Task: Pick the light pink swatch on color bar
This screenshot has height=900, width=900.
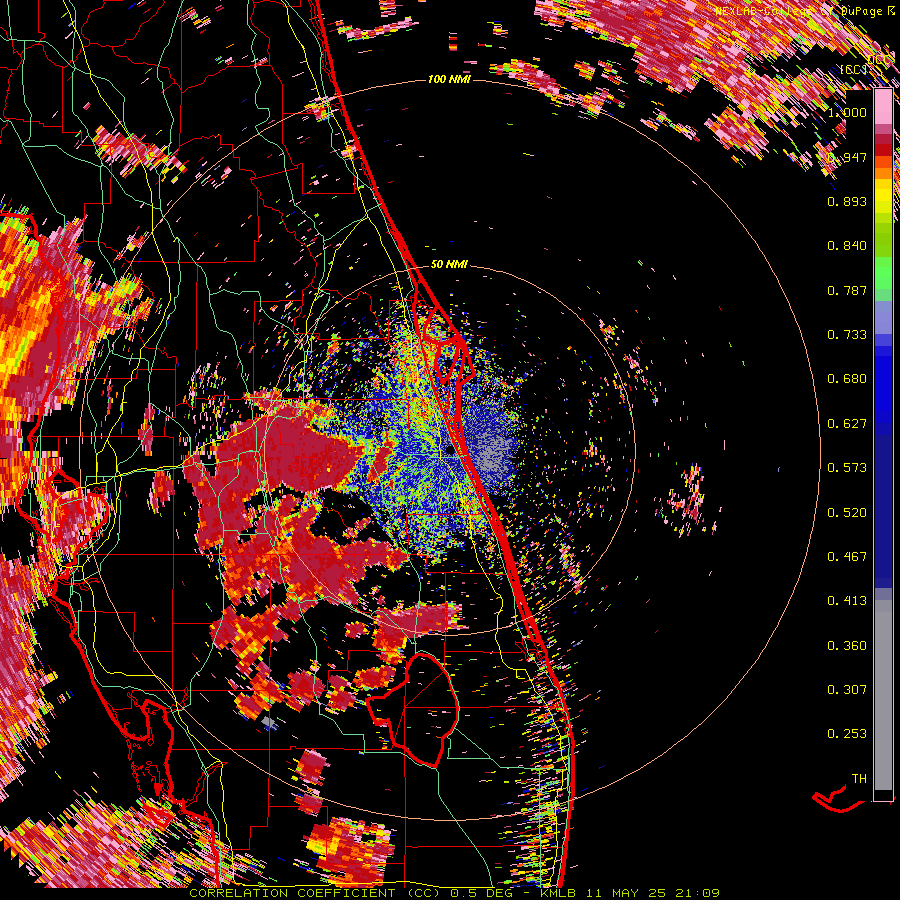Action: point(883,106)
